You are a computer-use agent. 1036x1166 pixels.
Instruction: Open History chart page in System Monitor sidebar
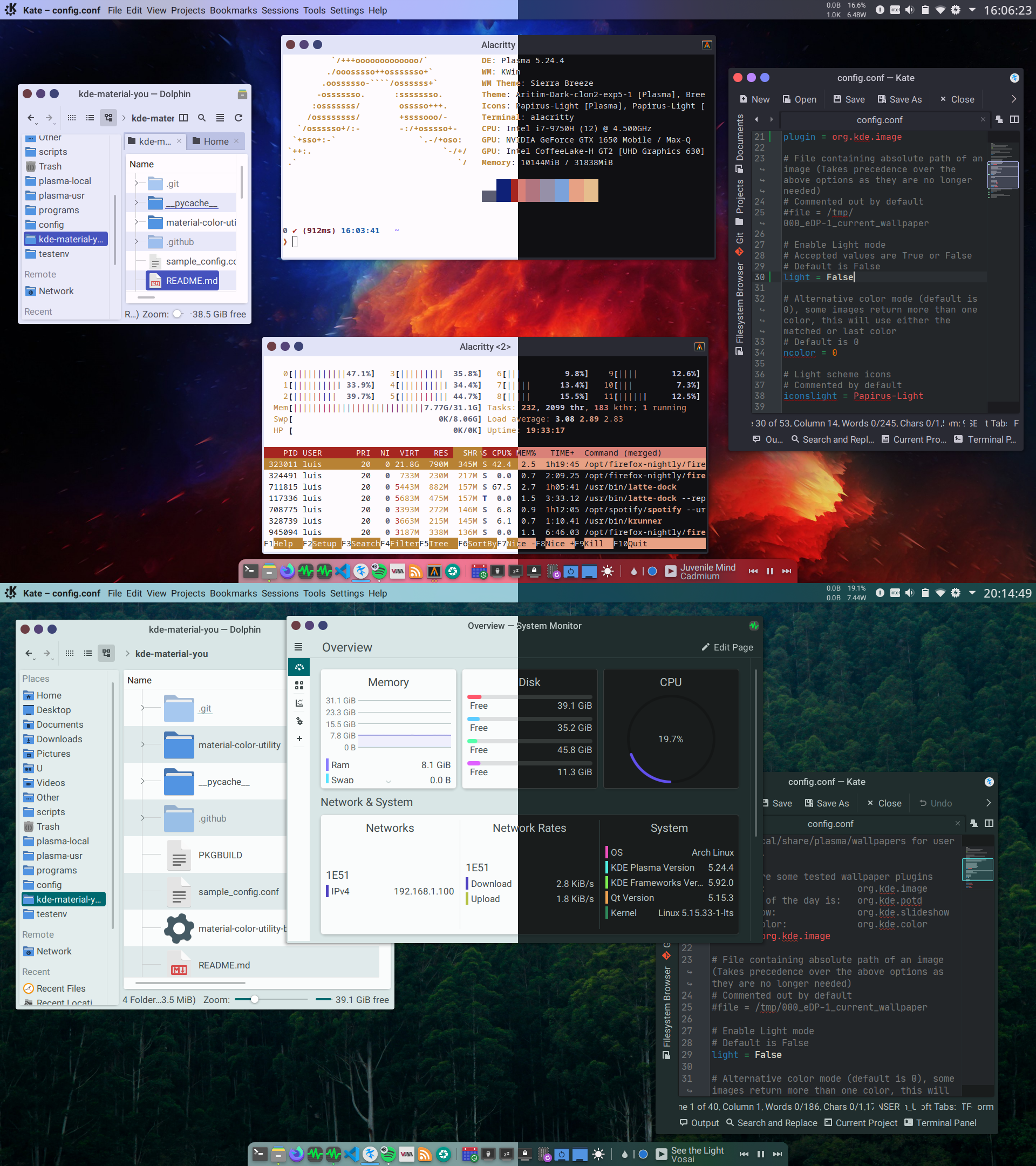click(x=299, y=703)
